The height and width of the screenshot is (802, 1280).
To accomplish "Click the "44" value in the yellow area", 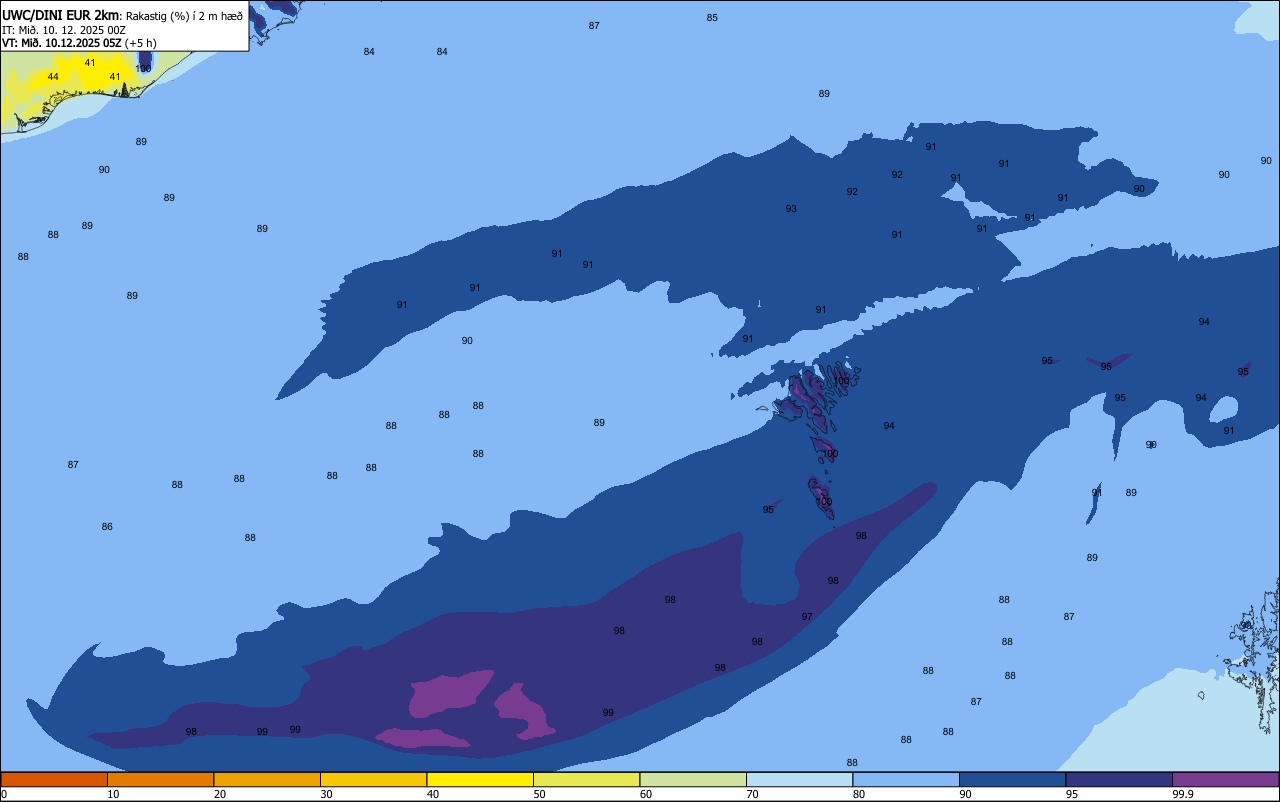I will tap(53, 77).
